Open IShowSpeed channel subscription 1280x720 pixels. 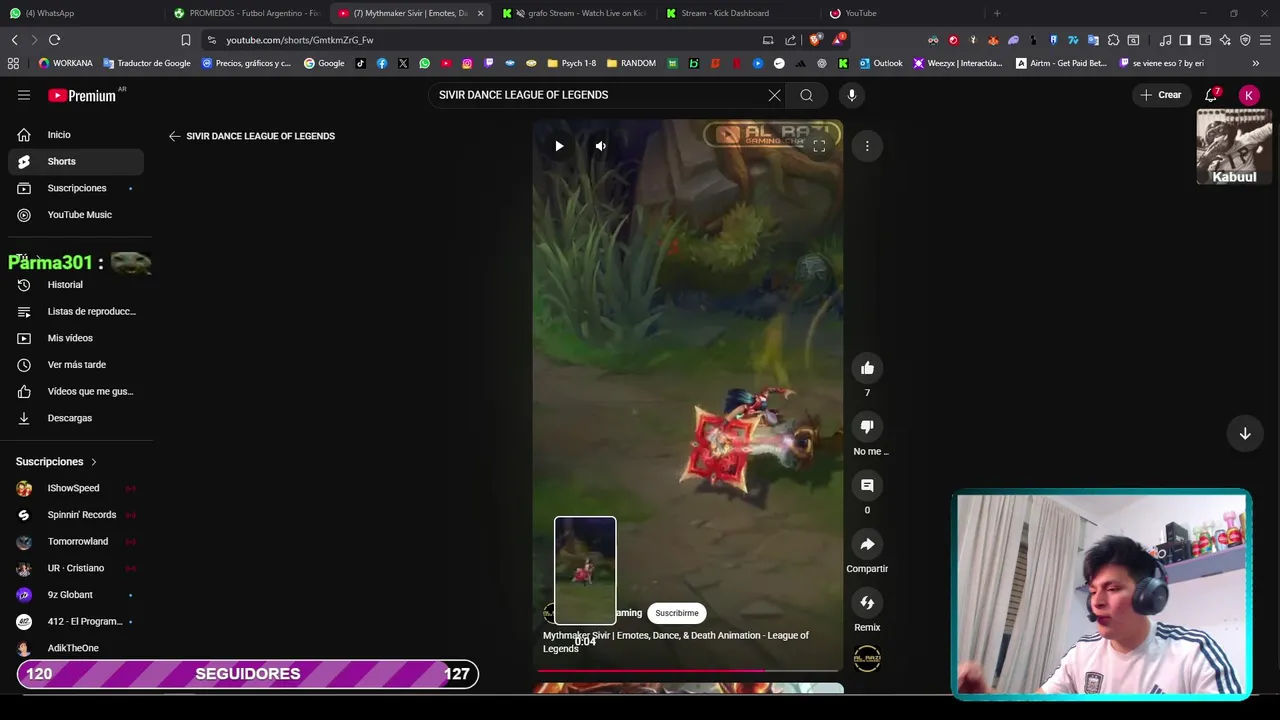point(76,488)
